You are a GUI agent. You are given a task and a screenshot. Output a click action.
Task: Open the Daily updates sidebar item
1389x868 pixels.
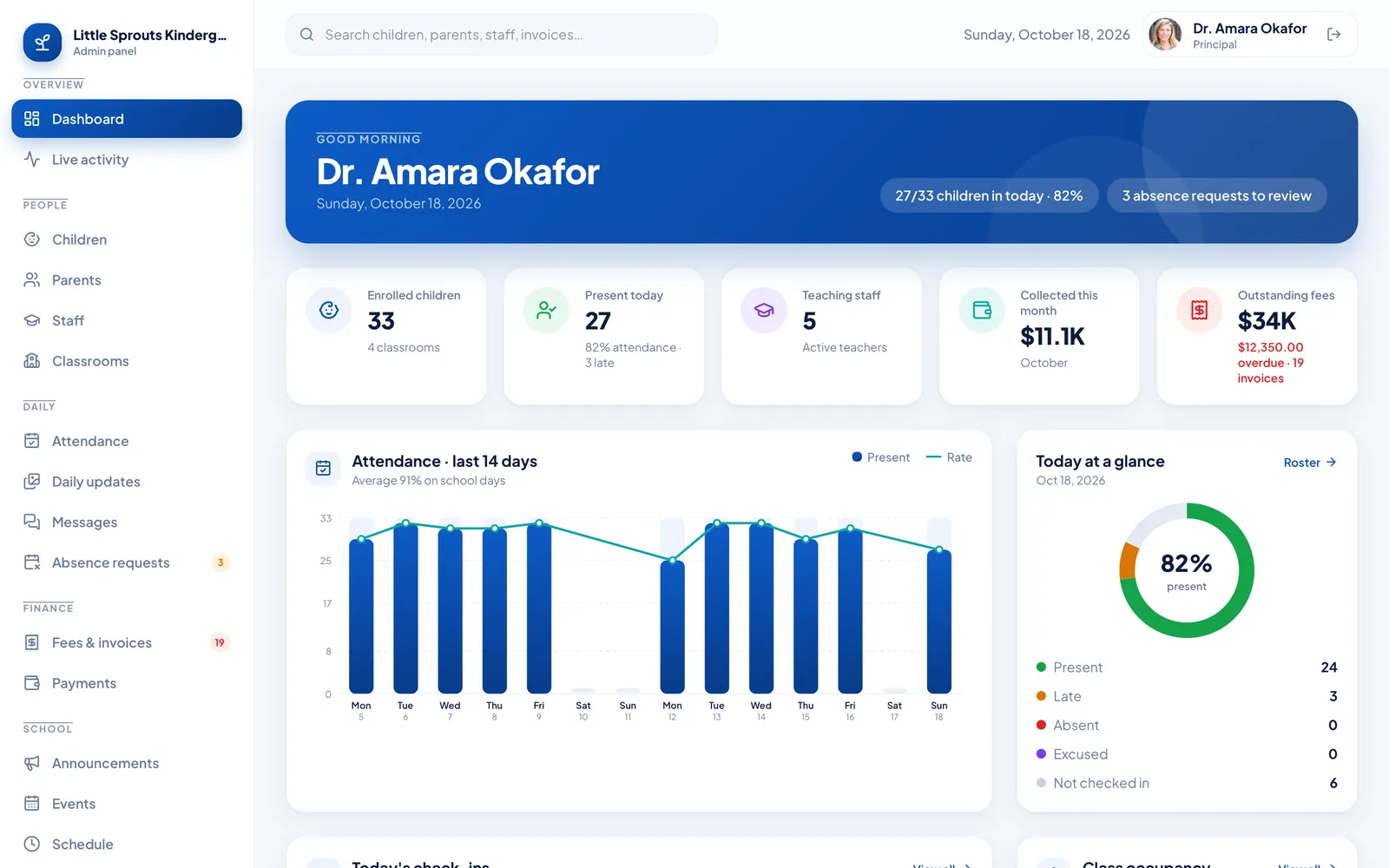(127, 482)
